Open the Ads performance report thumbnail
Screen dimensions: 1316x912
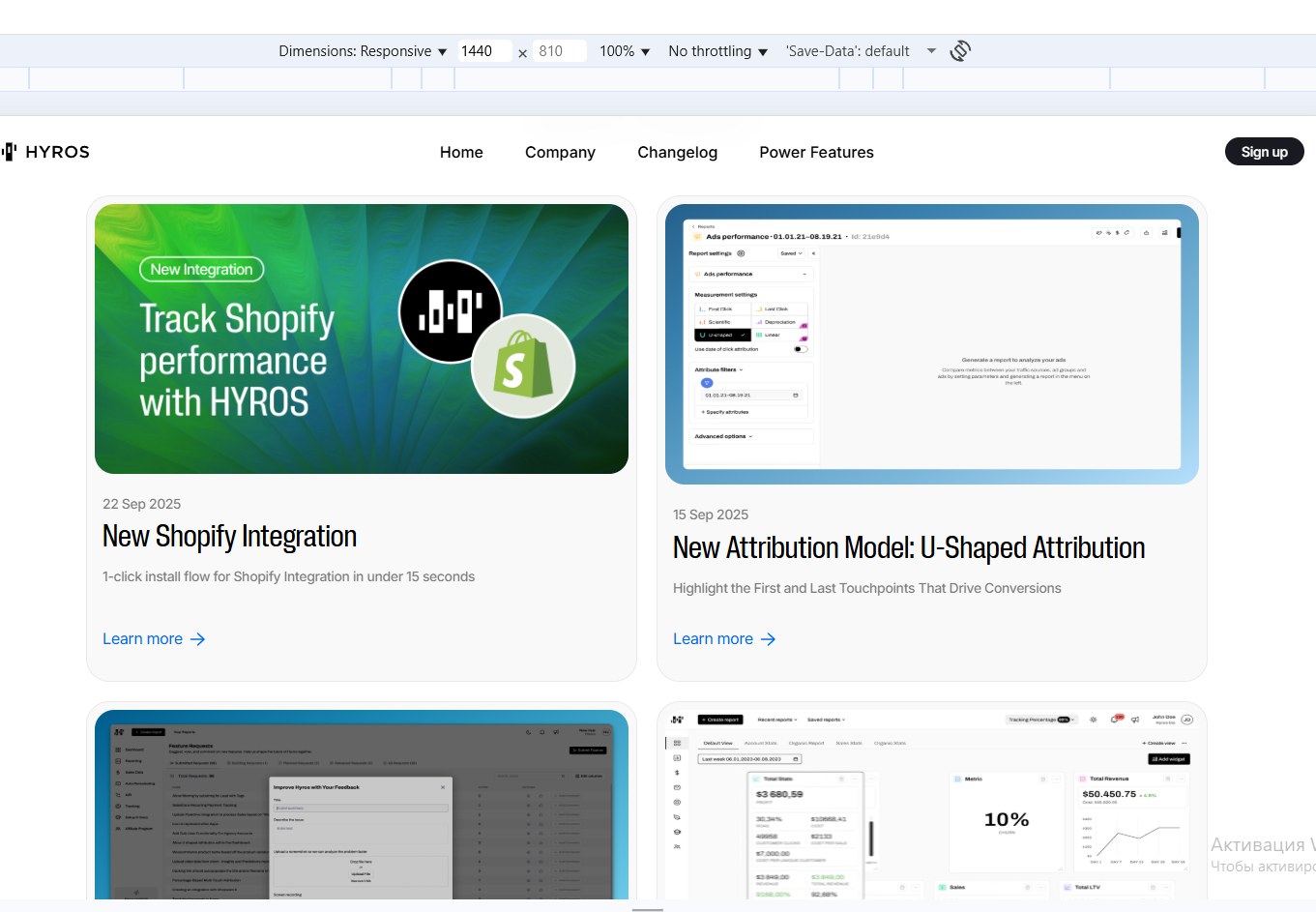932,344
